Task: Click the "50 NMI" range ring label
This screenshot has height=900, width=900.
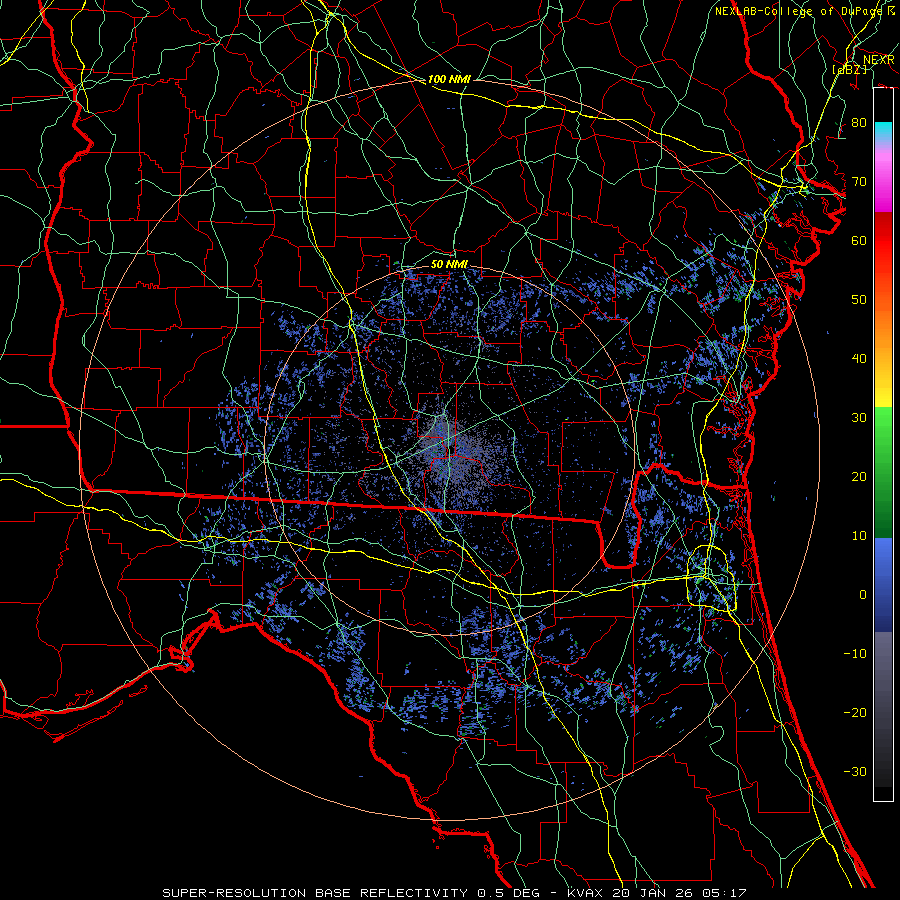Action: [x=449, y=264]
